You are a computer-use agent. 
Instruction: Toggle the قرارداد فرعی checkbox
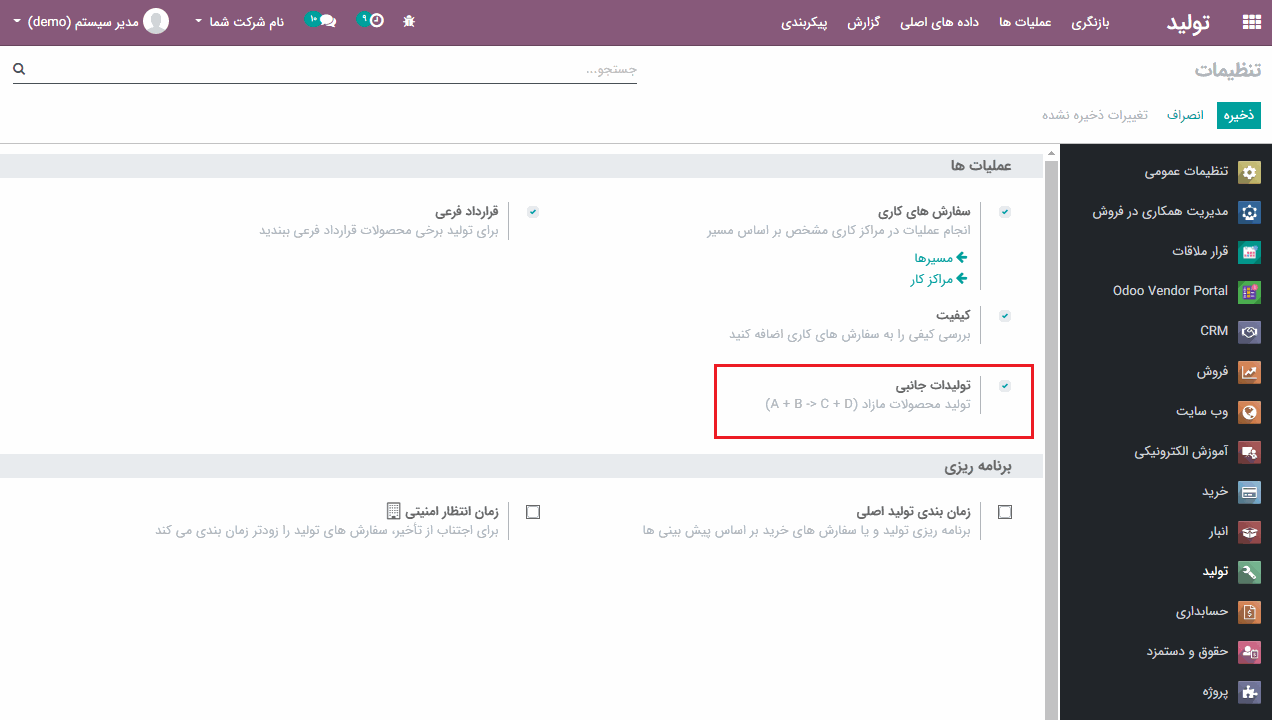533,212
